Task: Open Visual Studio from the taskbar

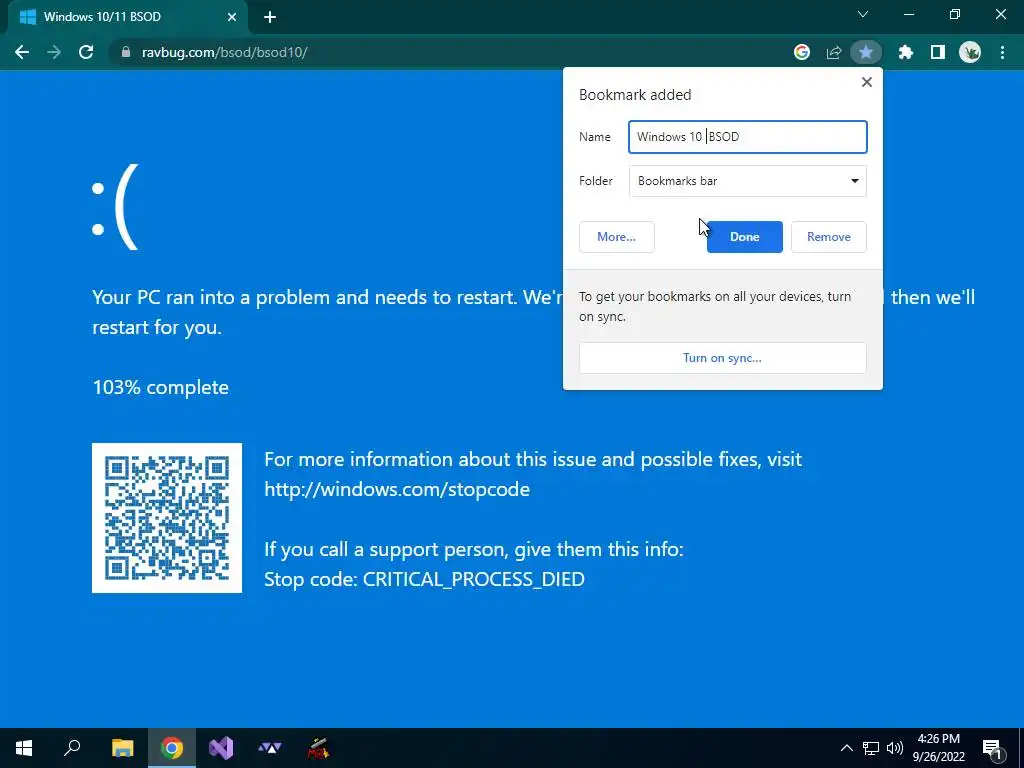Action: [x=221, y=748]
